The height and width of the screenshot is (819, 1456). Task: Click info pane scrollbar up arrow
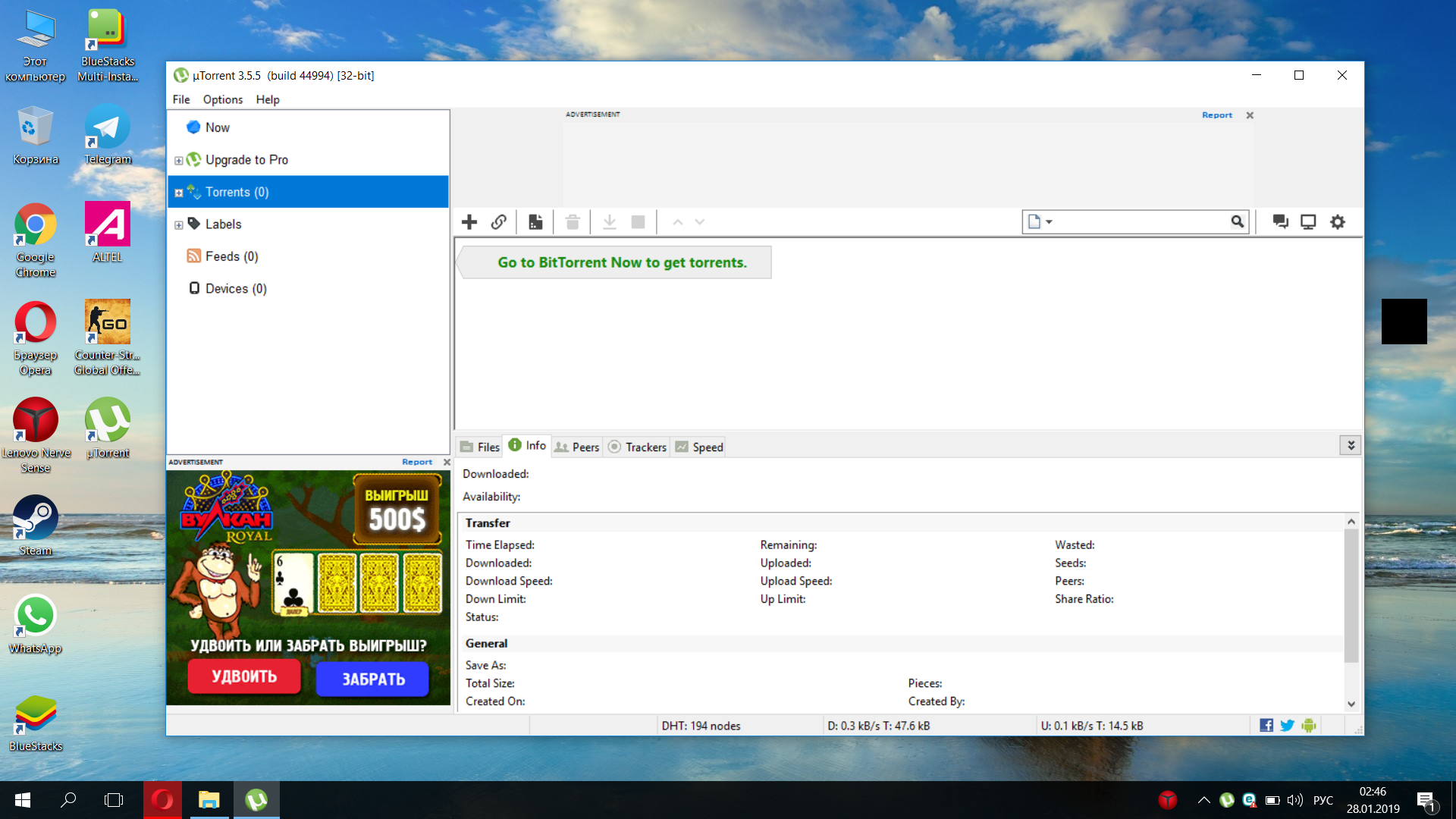coord(1351,522)
